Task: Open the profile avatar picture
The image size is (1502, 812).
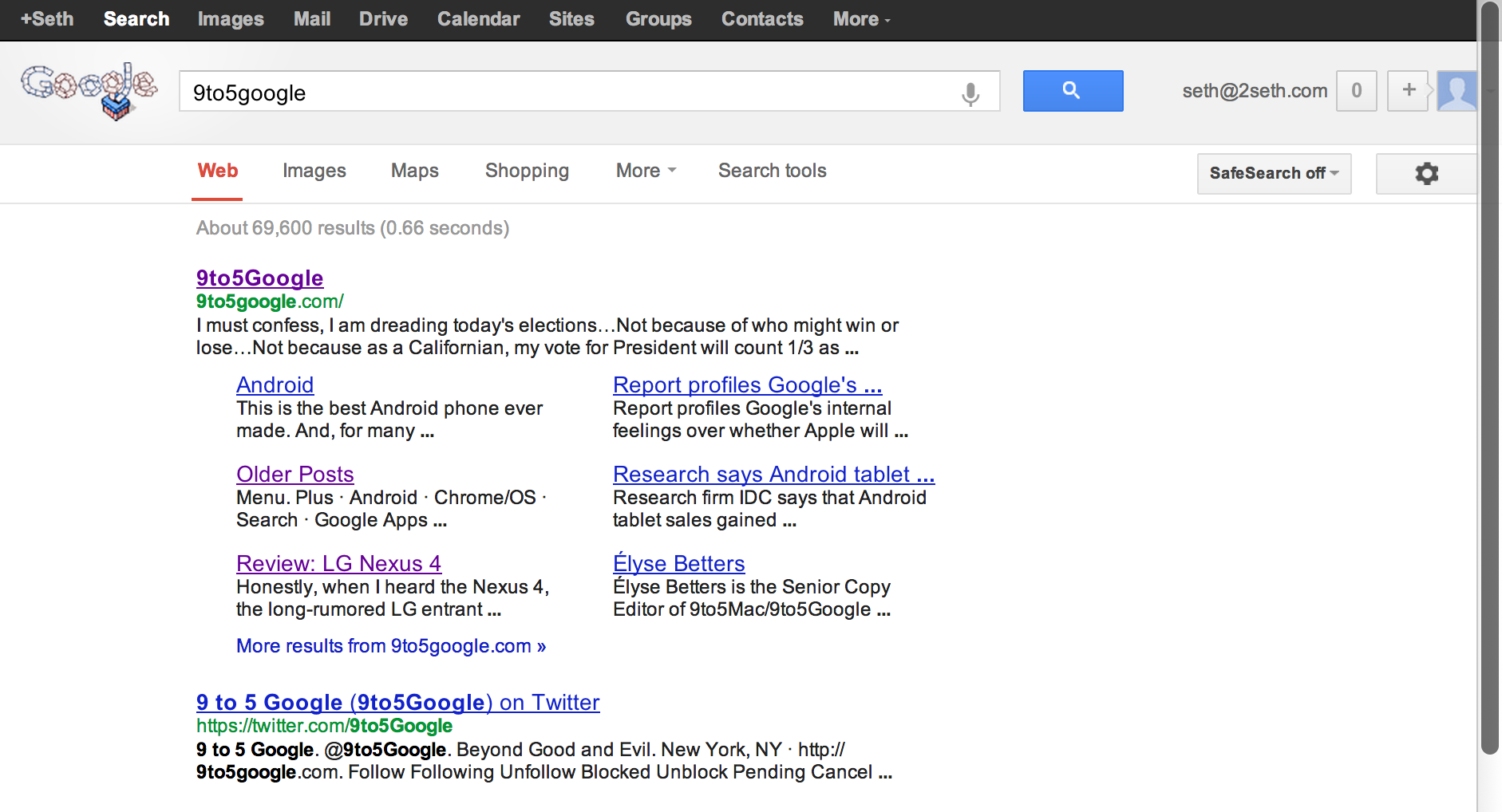Action: click(1457, 91)
